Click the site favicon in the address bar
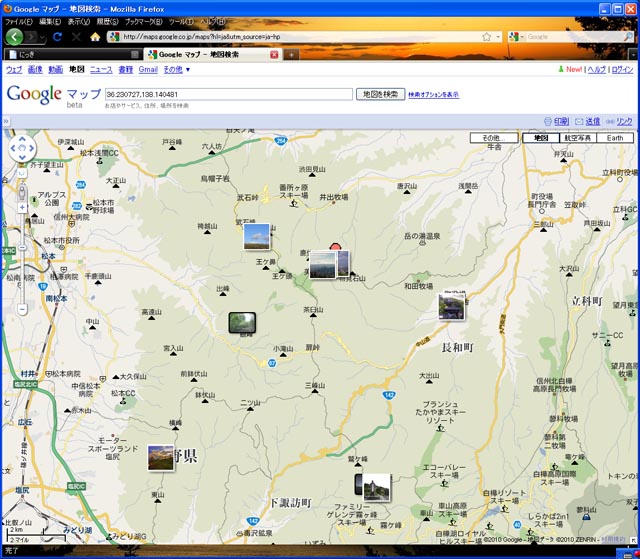640x559 pixels. pos(114,37)
